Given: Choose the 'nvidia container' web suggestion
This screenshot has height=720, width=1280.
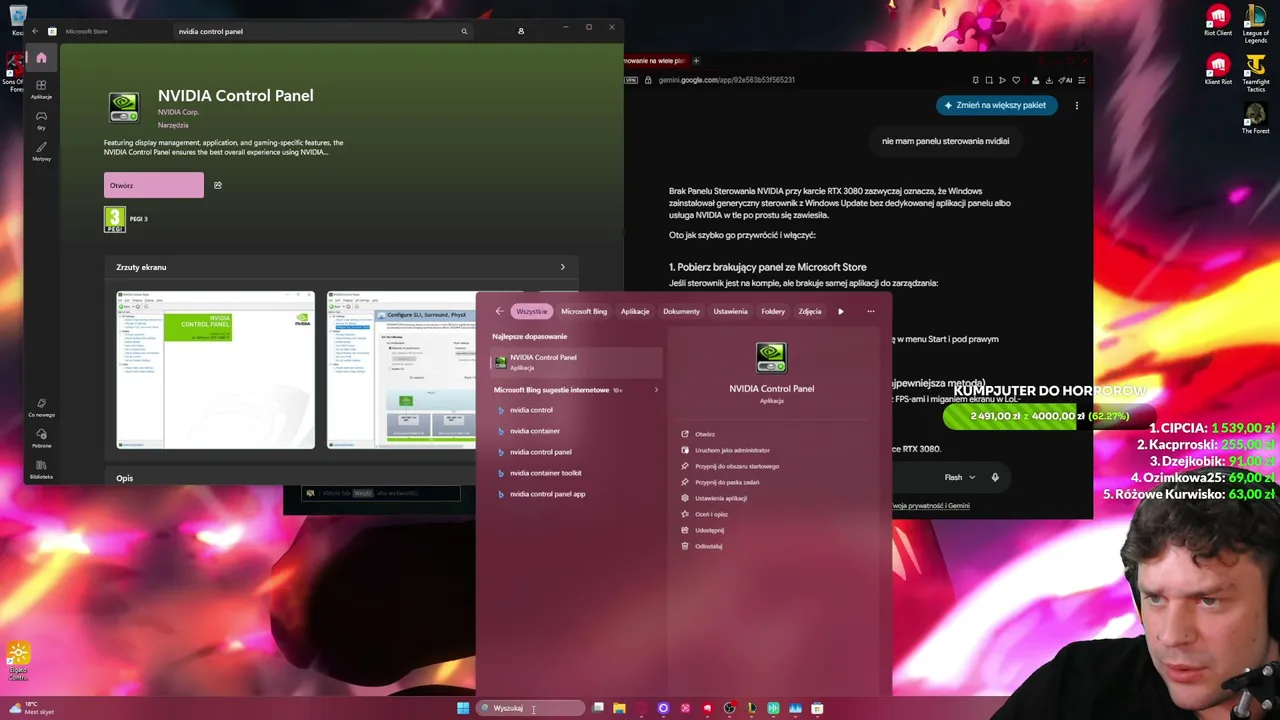Looking at the screenshot, I should (x=535, y=431).
